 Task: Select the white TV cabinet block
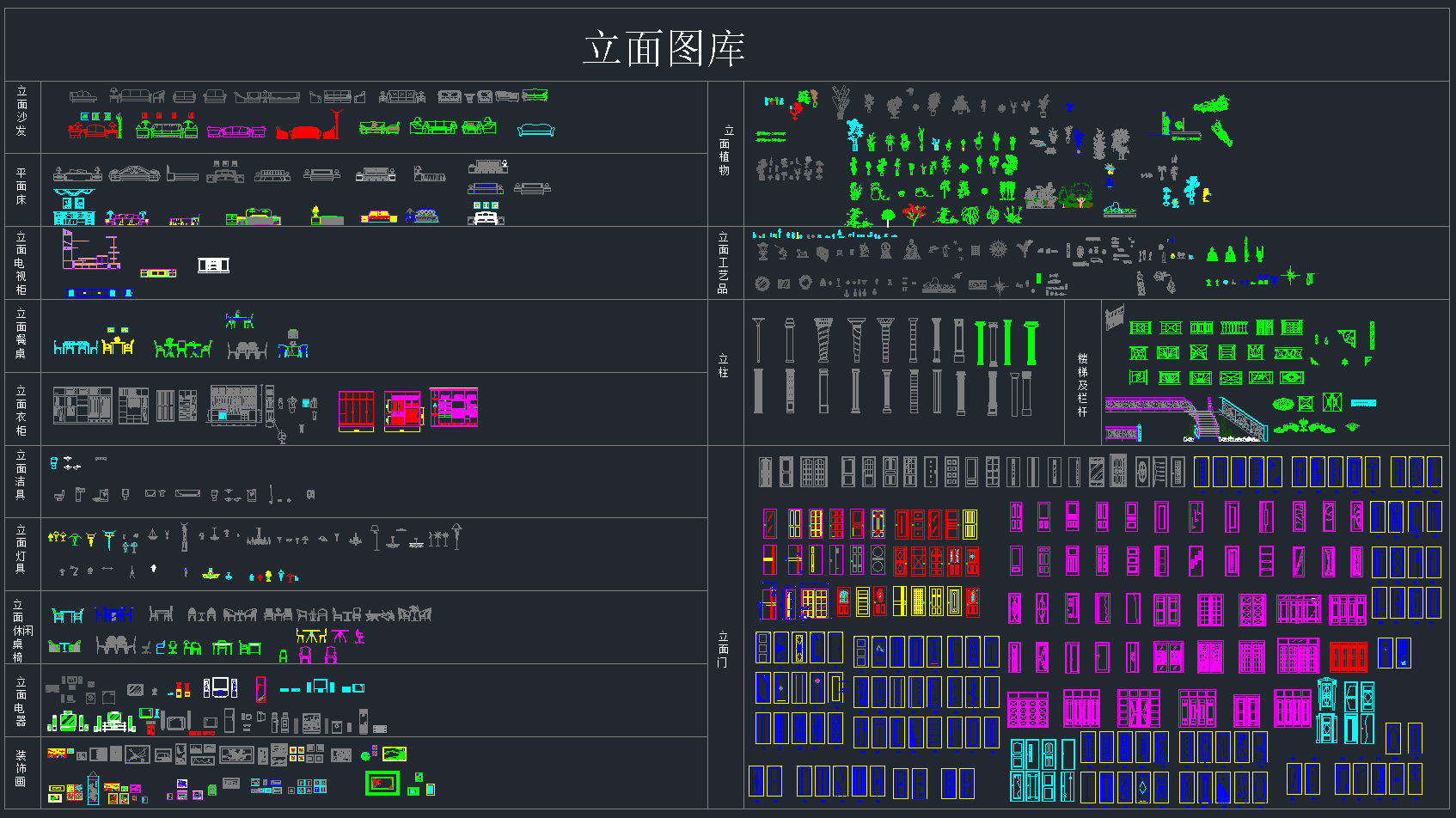213,266
